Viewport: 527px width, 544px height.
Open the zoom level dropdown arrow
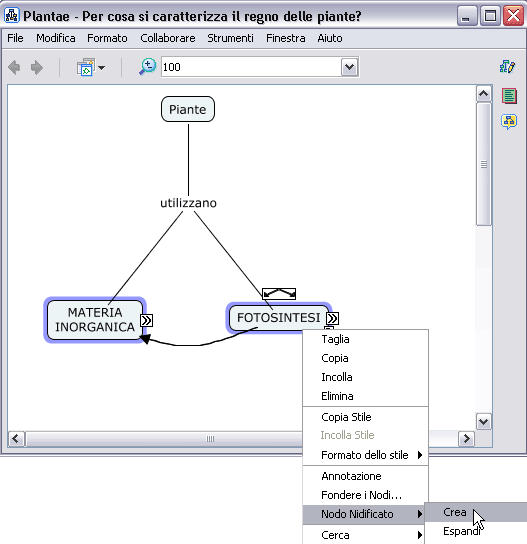coord(349,67)
